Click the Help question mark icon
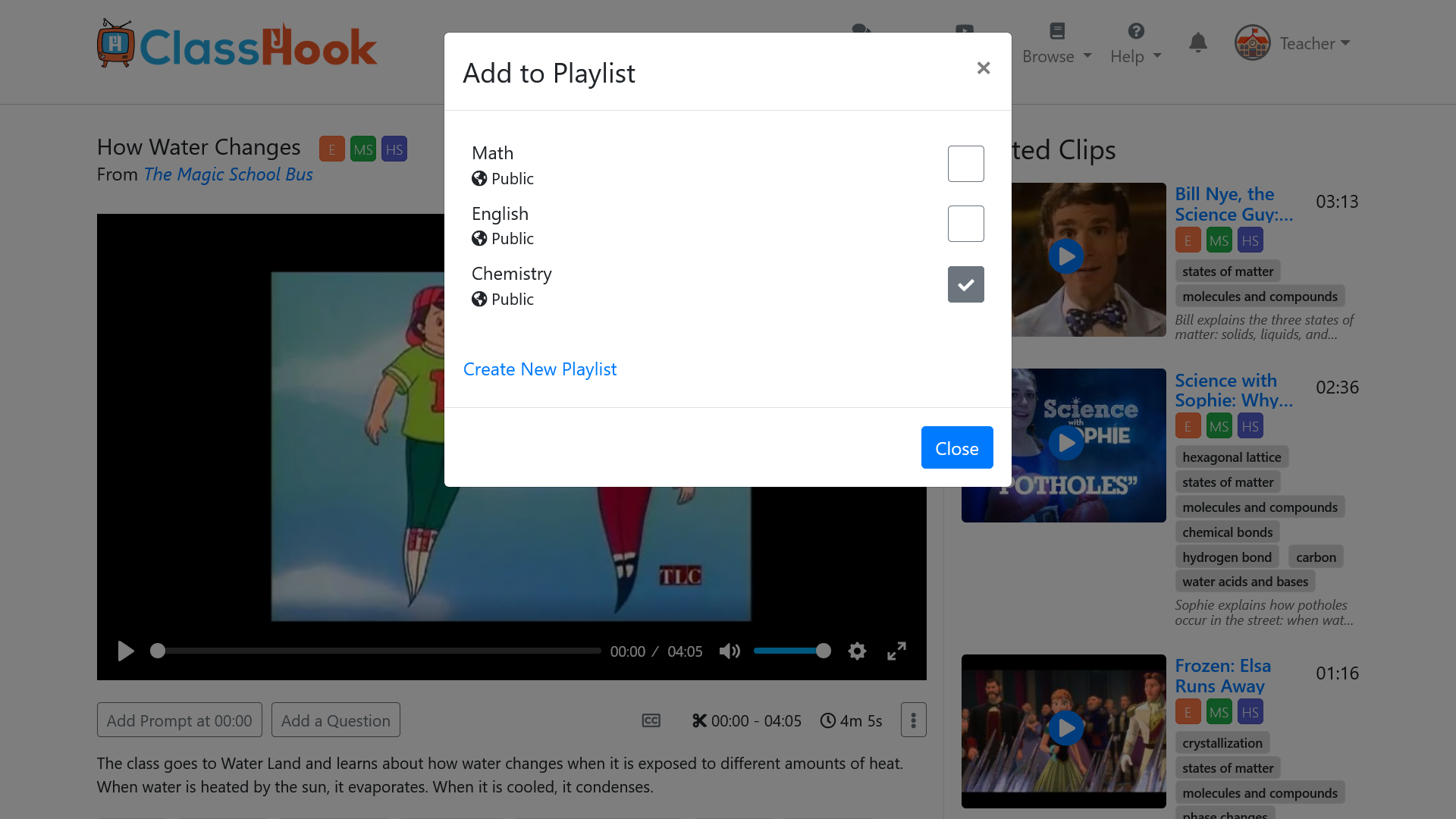 (x=1136, y=31)
